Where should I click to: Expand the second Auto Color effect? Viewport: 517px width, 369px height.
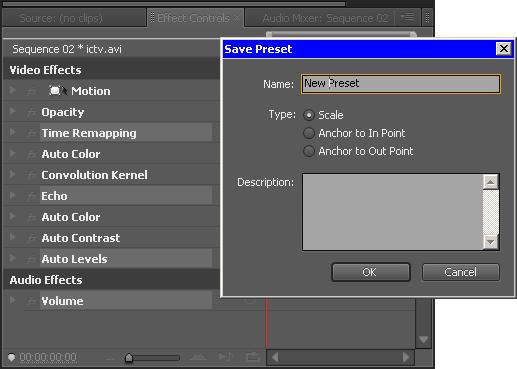click(13, 216)
